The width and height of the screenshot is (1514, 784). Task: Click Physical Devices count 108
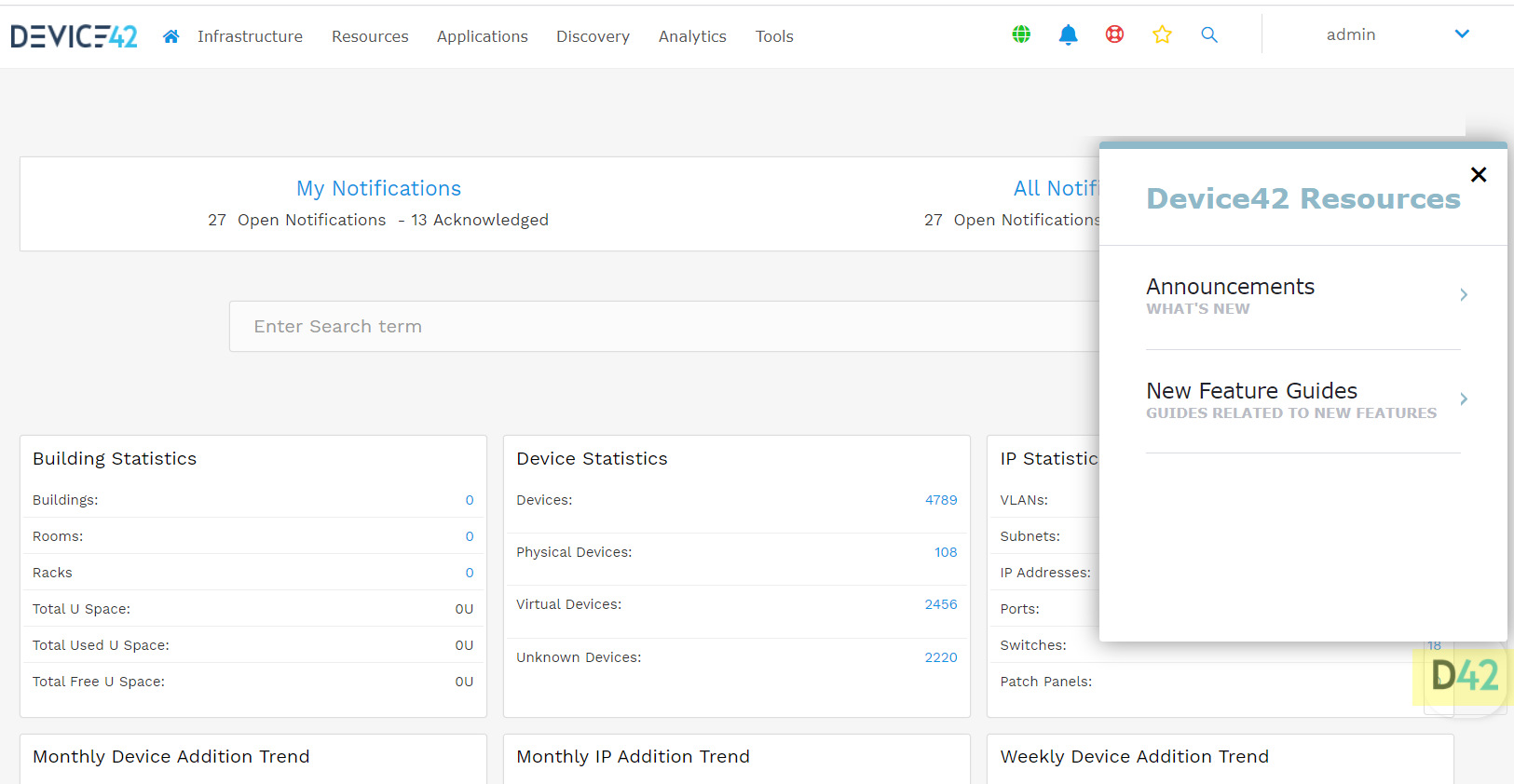pos(946,552)
